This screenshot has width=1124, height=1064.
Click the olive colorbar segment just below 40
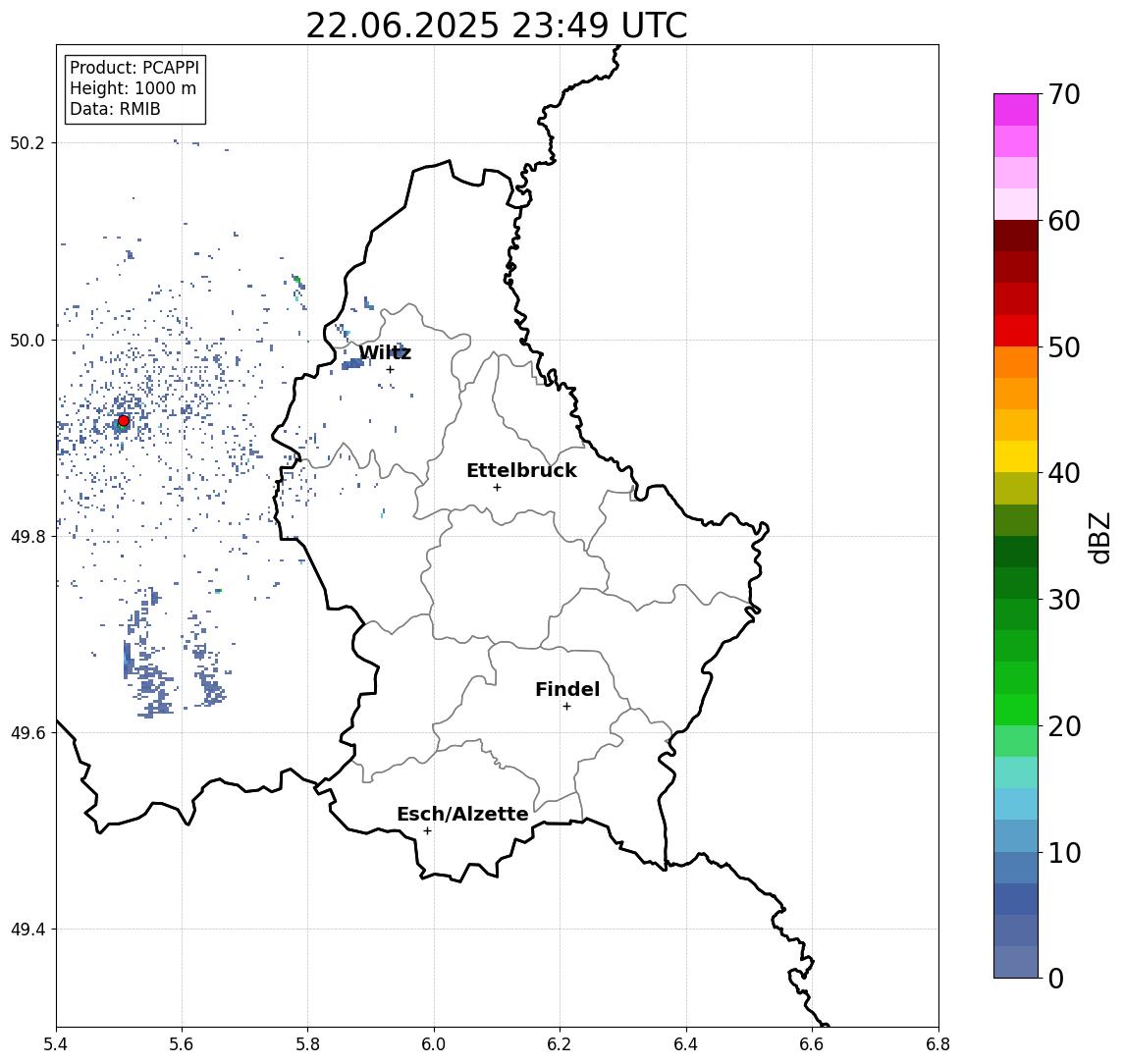(x=1016, y=488)
